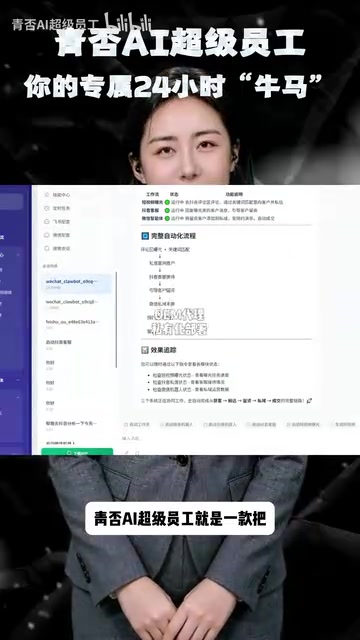The height and width of the screenshot is (640, 360).
Task: Click the clock icon beside 定时任务
Action: (x=47, y=208)
